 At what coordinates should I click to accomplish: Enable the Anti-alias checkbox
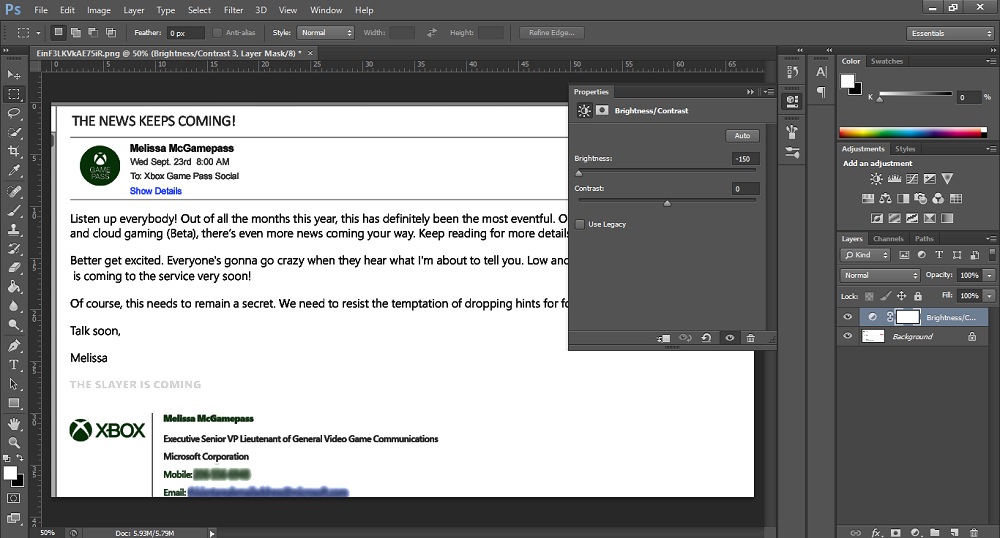pos(217,33)
